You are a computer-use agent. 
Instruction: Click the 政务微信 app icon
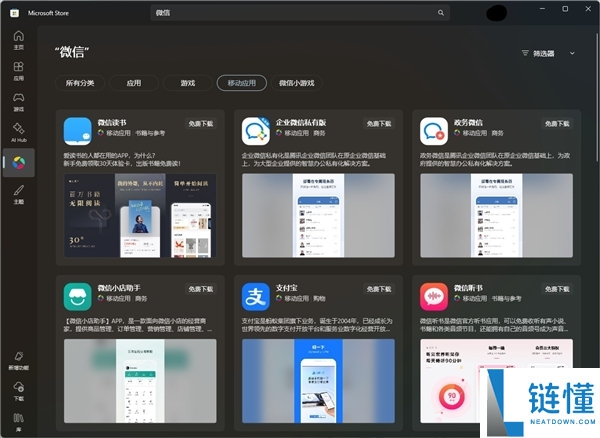click(x=434, y=131)
